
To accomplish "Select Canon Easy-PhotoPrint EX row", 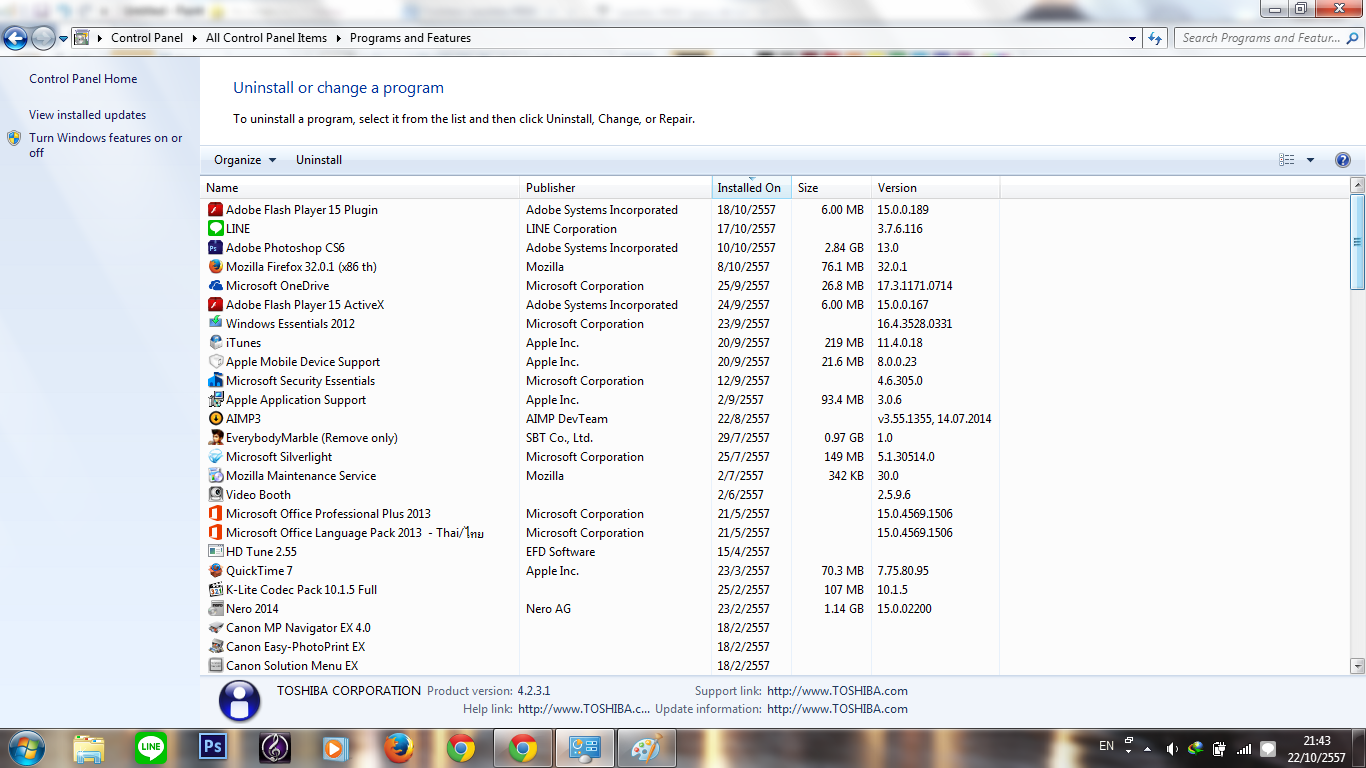I will point(603,647).
